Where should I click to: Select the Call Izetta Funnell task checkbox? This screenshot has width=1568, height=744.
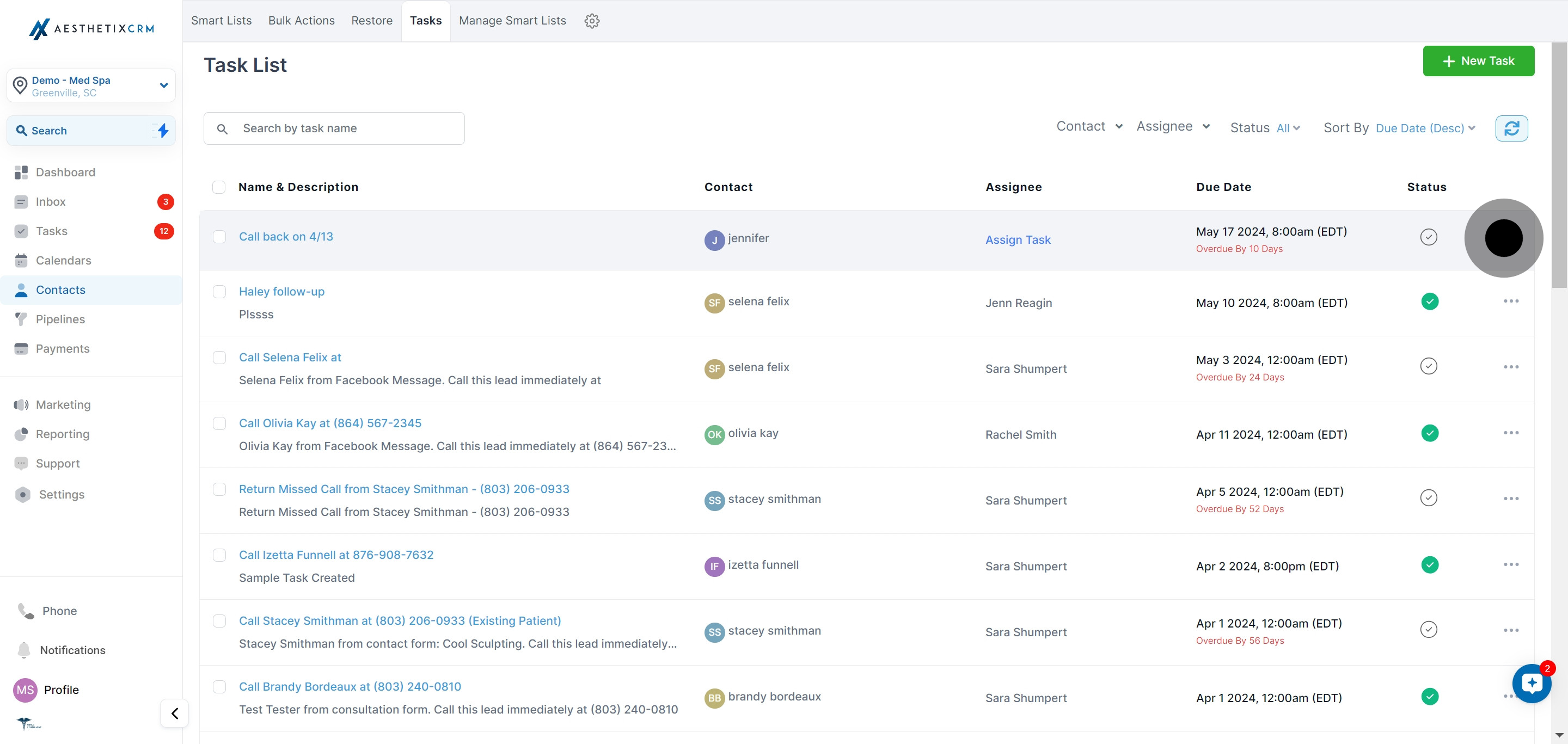point(219,555)
